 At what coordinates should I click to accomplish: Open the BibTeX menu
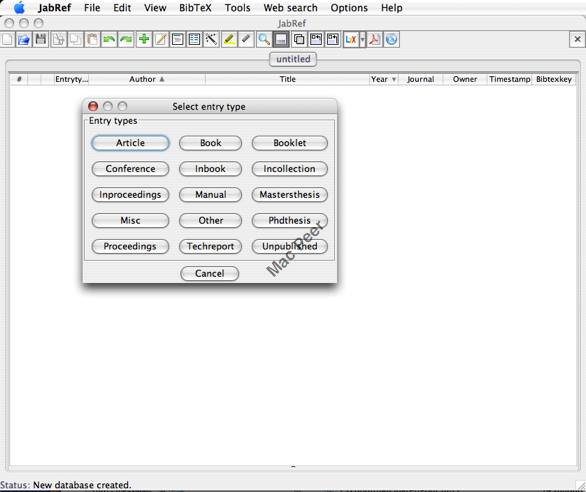point(195,8)
